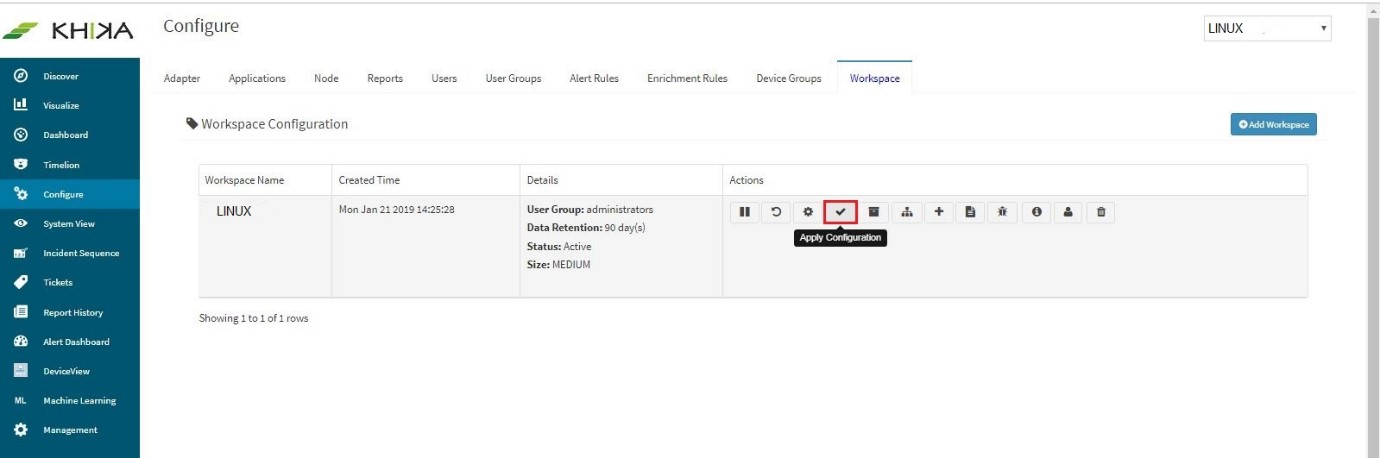Open Machine Learning in the sidebar

[x=70, y=401]
